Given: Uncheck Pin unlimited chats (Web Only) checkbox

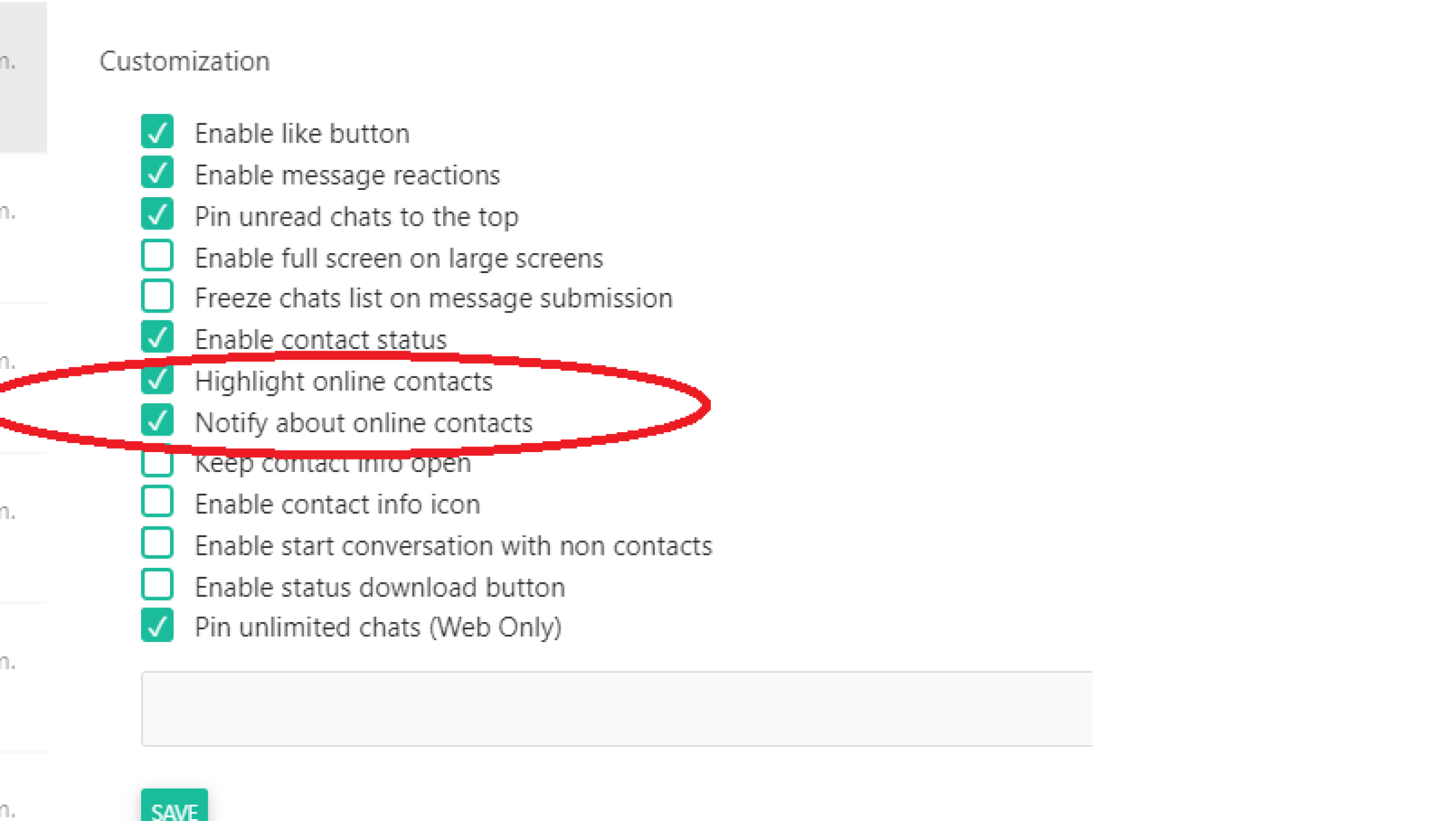Looking at the screenshot, I should 157,626.
